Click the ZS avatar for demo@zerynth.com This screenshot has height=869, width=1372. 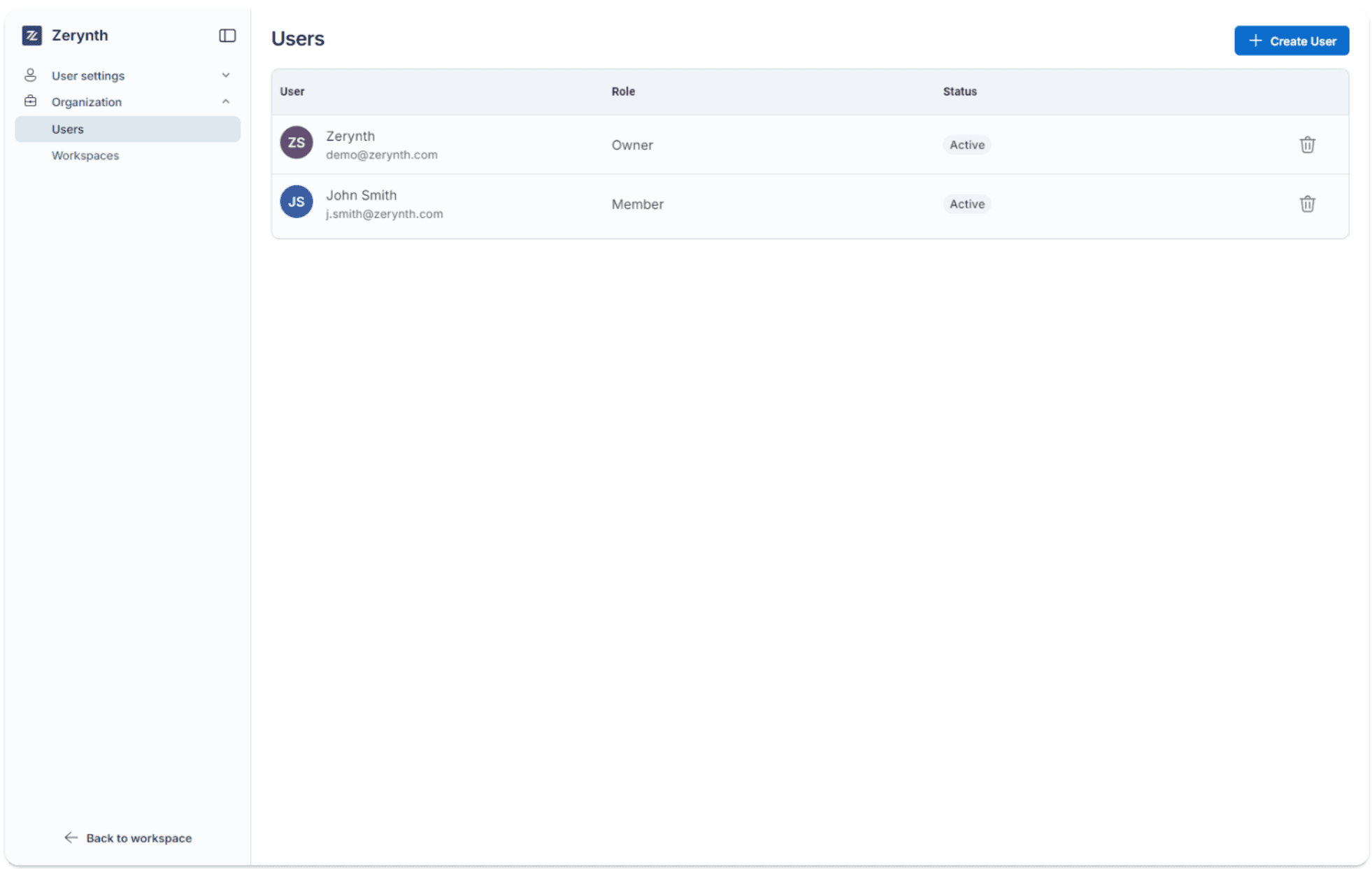click(296, 141)
